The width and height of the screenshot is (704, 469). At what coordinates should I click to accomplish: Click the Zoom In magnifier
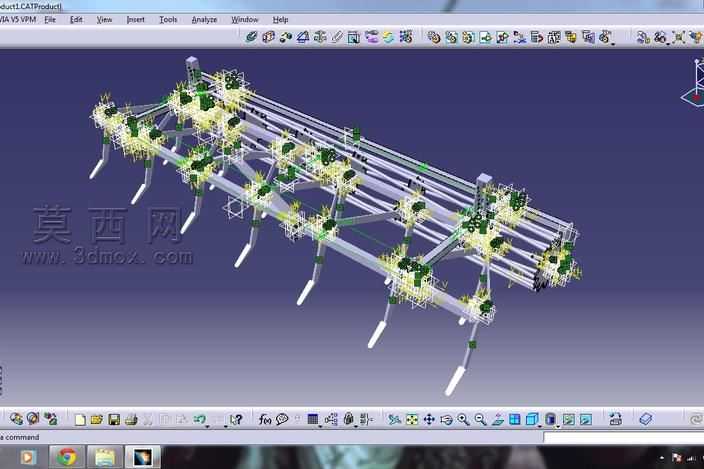[x=463, y=420]
